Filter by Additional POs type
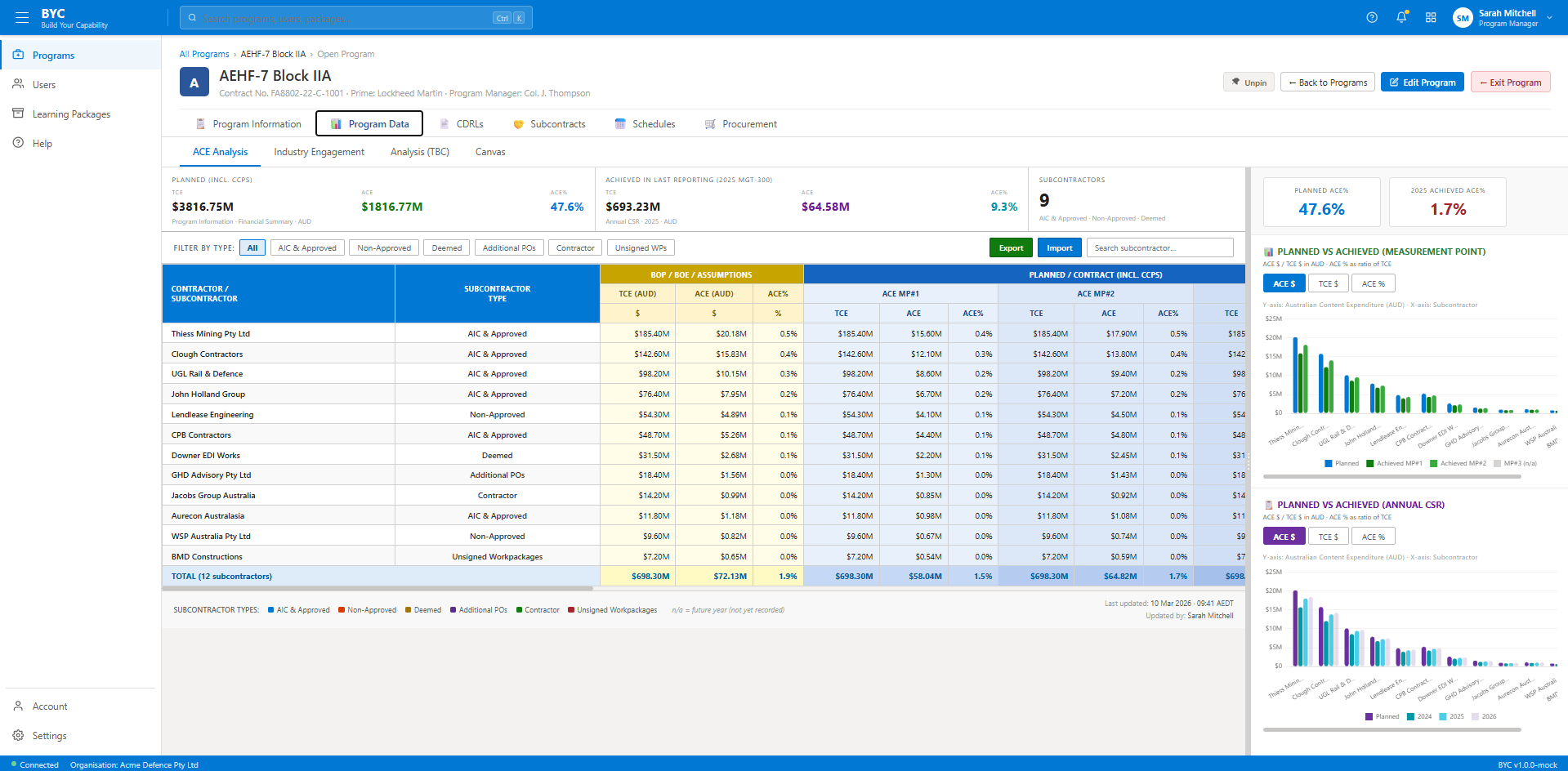 tap(509, 248)
